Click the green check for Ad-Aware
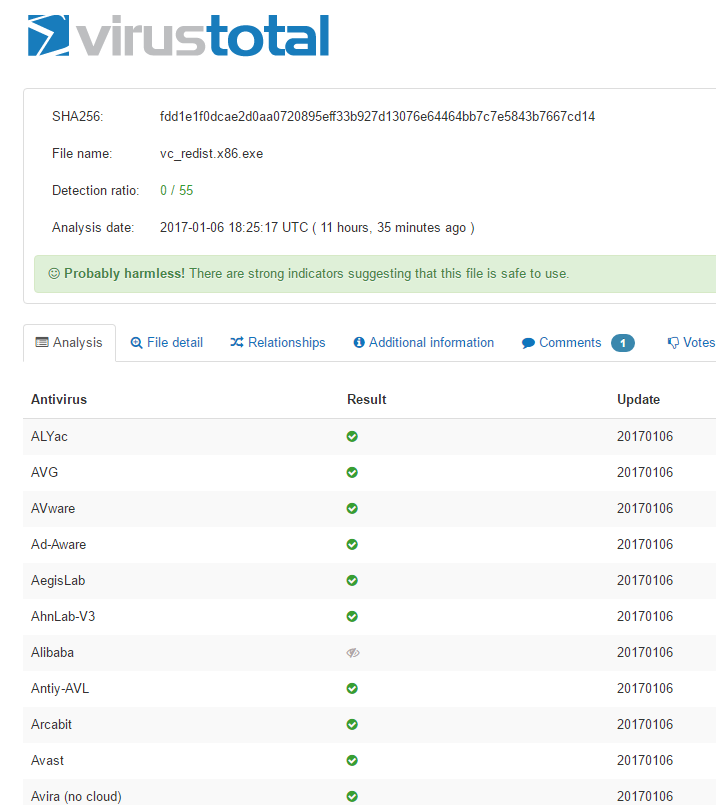Screen dimensions: 716x805 pyautogui.click(x=352, y=544)
